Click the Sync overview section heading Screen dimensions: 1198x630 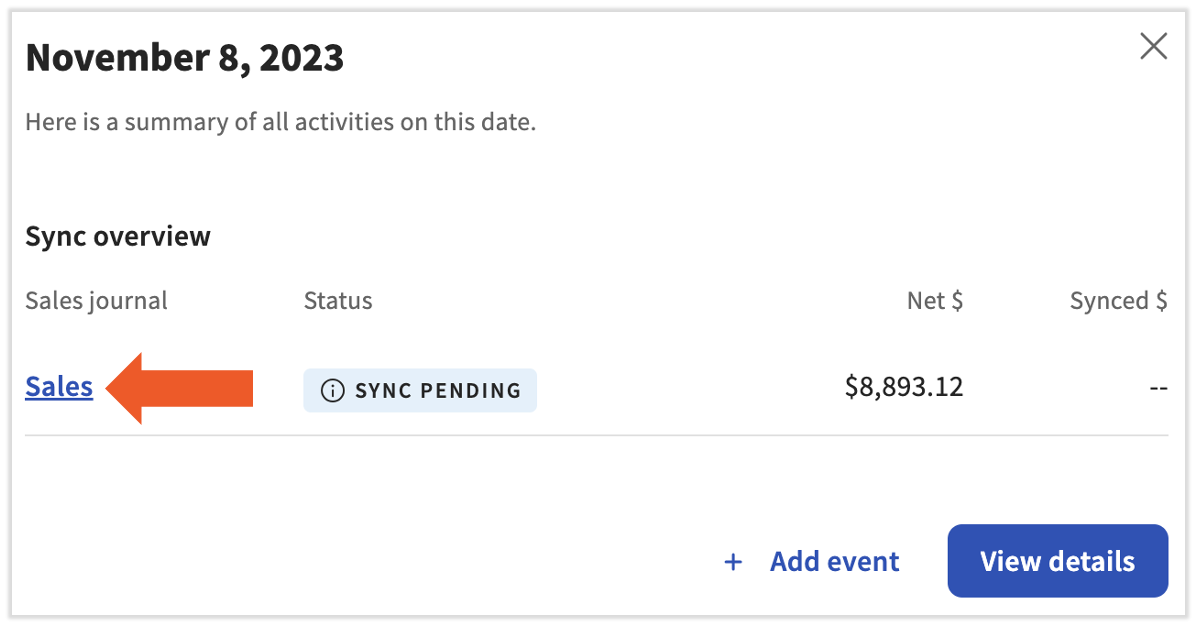[x=118, y=237]
